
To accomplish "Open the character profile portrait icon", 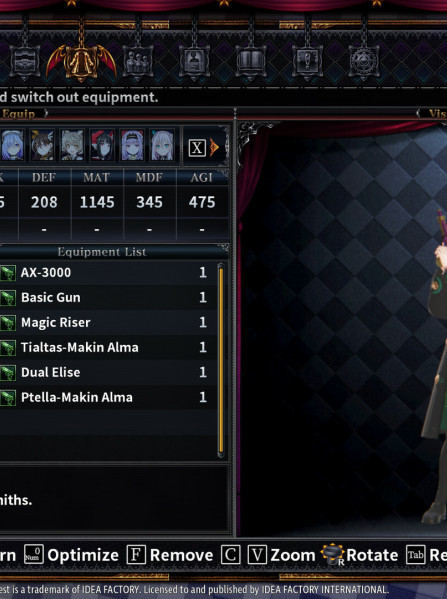I will coord(194,62).
